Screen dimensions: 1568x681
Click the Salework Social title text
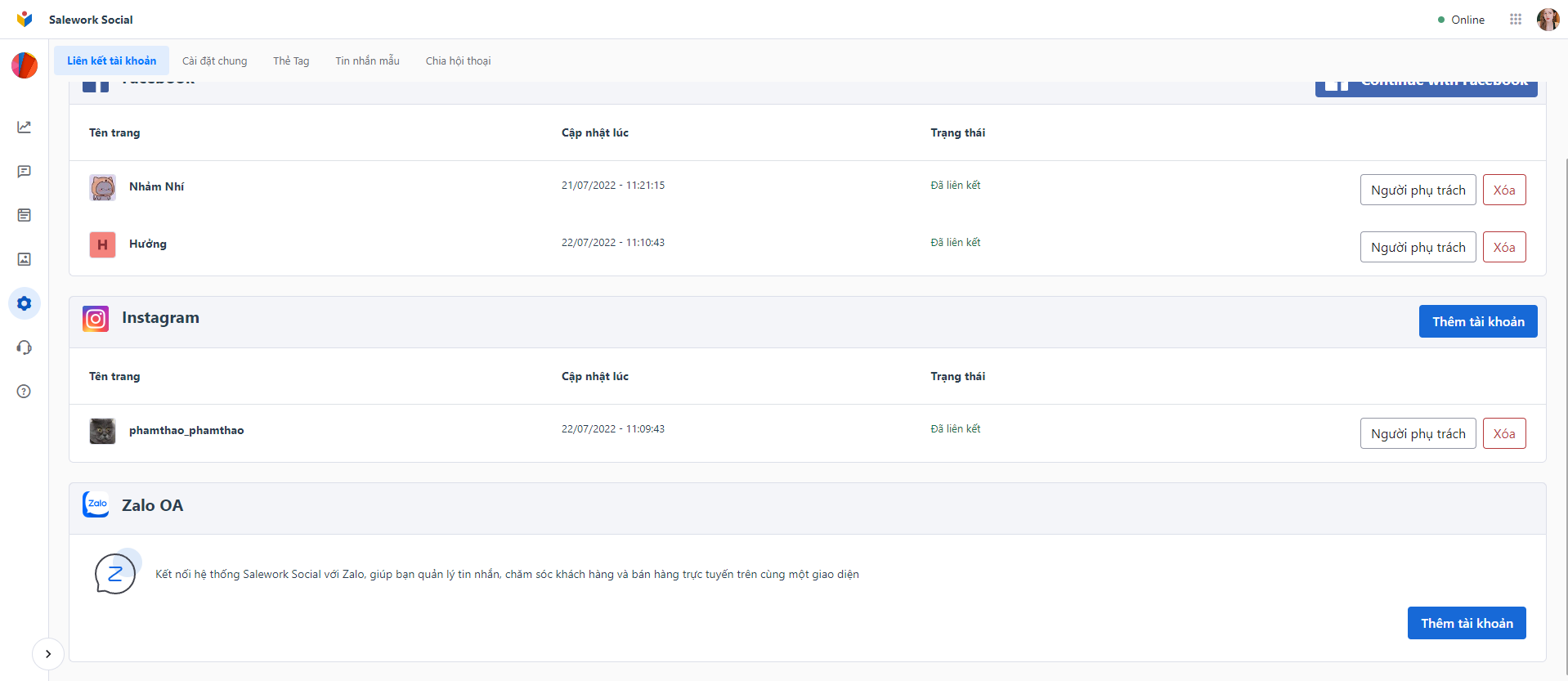point(91,20)
